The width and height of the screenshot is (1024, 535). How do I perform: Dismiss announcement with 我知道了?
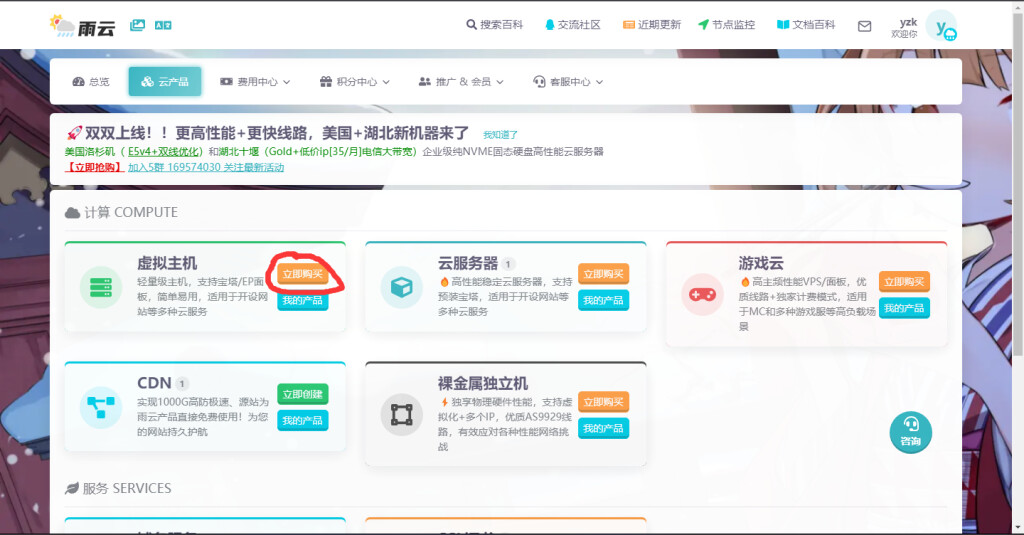(500, 135)
